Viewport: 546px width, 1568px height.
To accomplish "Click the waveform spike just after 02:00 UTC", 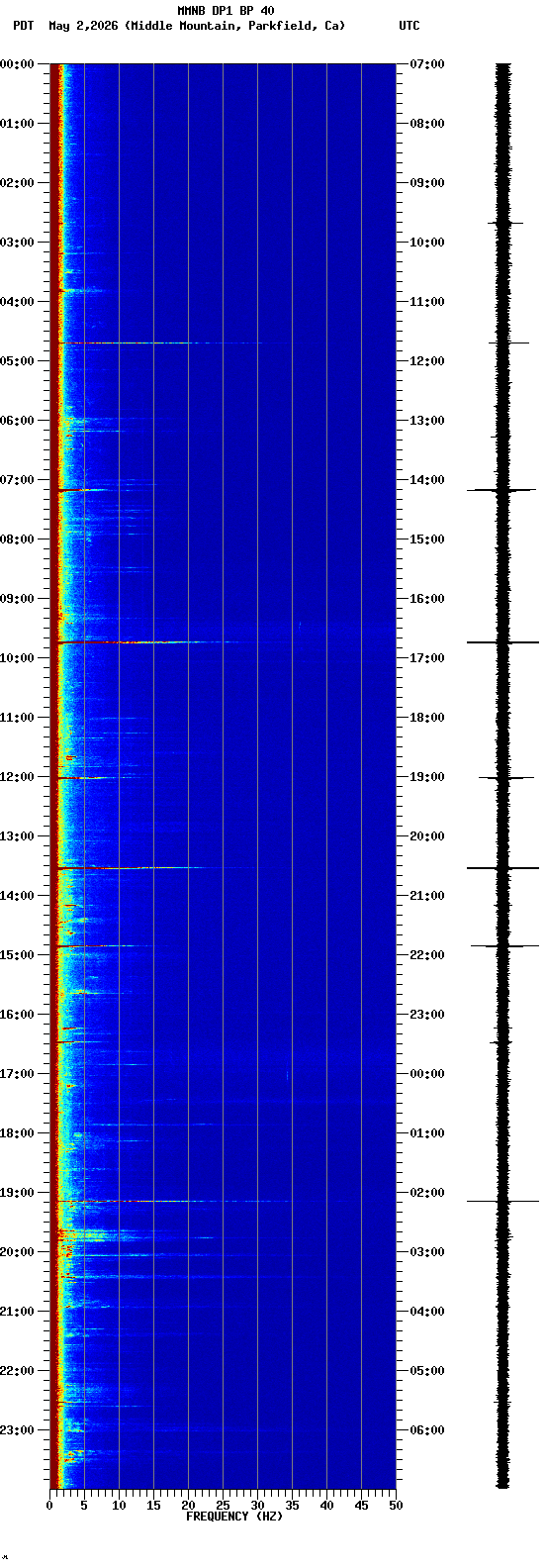I will point(502,1201).
